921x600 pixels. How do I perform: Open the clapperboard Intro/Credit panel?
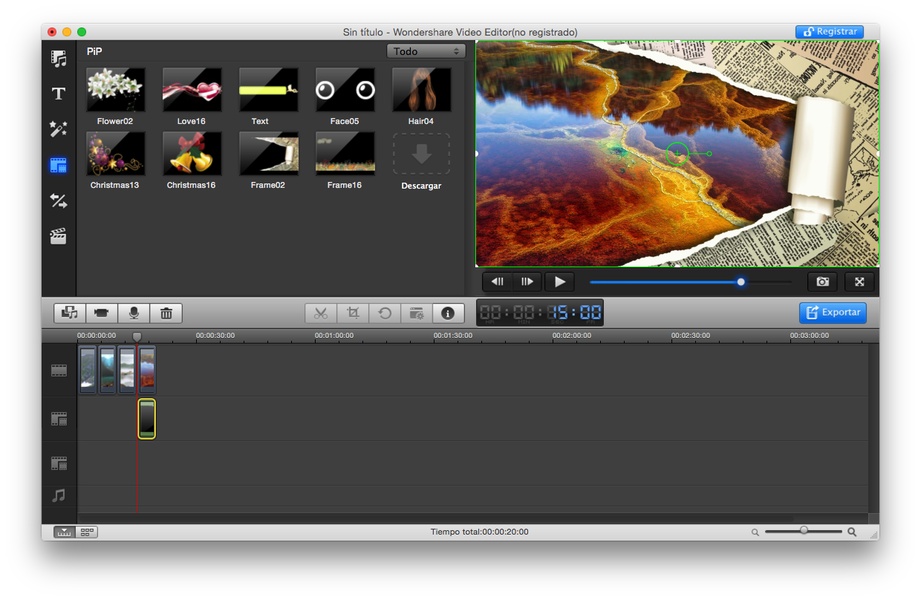pyautogui.click(x=59, y=237)
